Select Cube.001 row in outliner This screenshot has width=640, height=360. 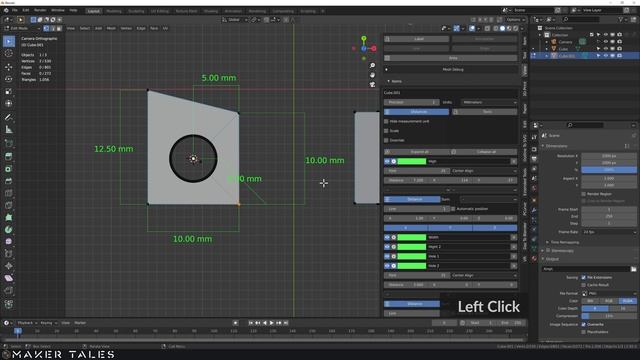(584, 56)
